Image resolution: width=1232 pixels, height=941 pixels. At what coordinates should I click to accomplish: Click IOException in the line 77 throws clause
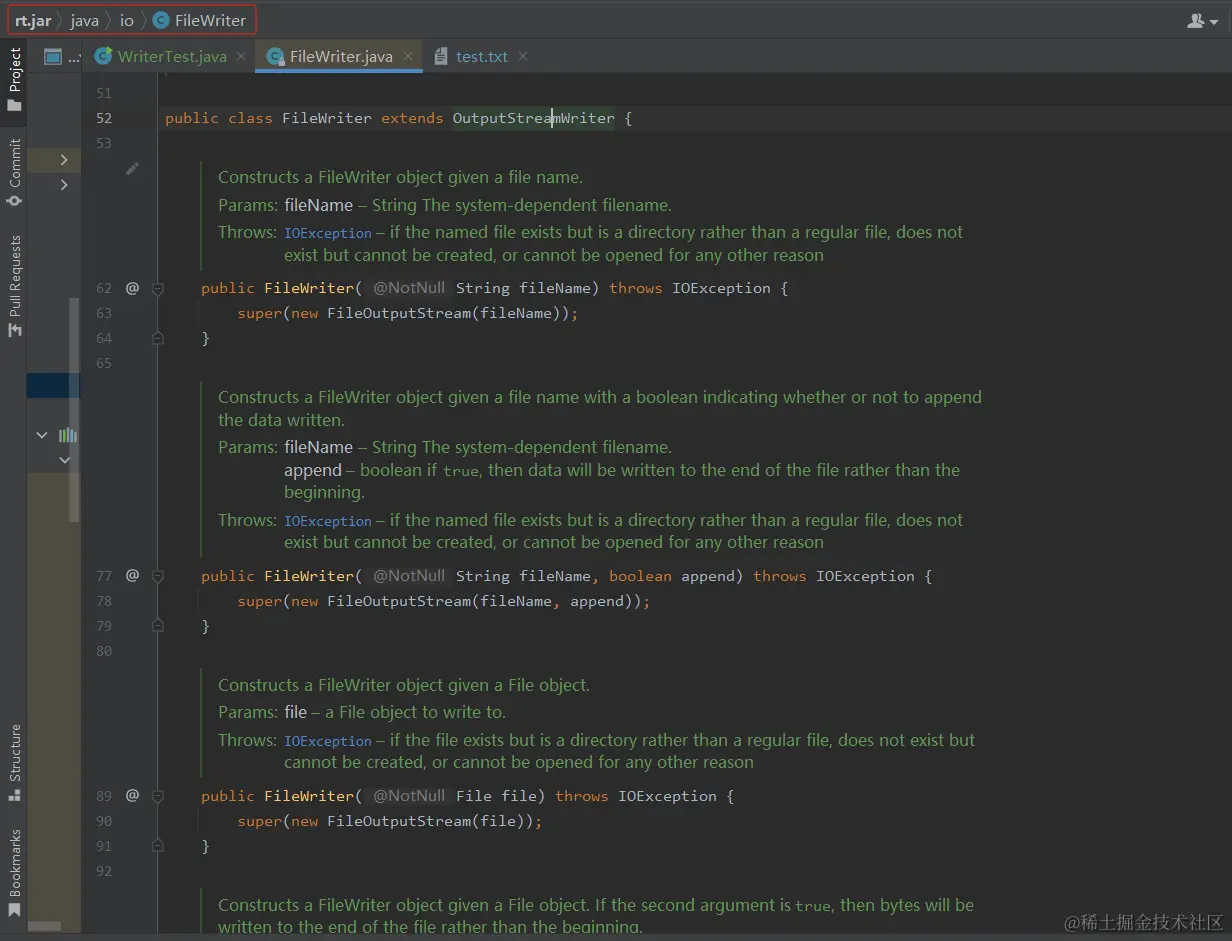(865, 576)
